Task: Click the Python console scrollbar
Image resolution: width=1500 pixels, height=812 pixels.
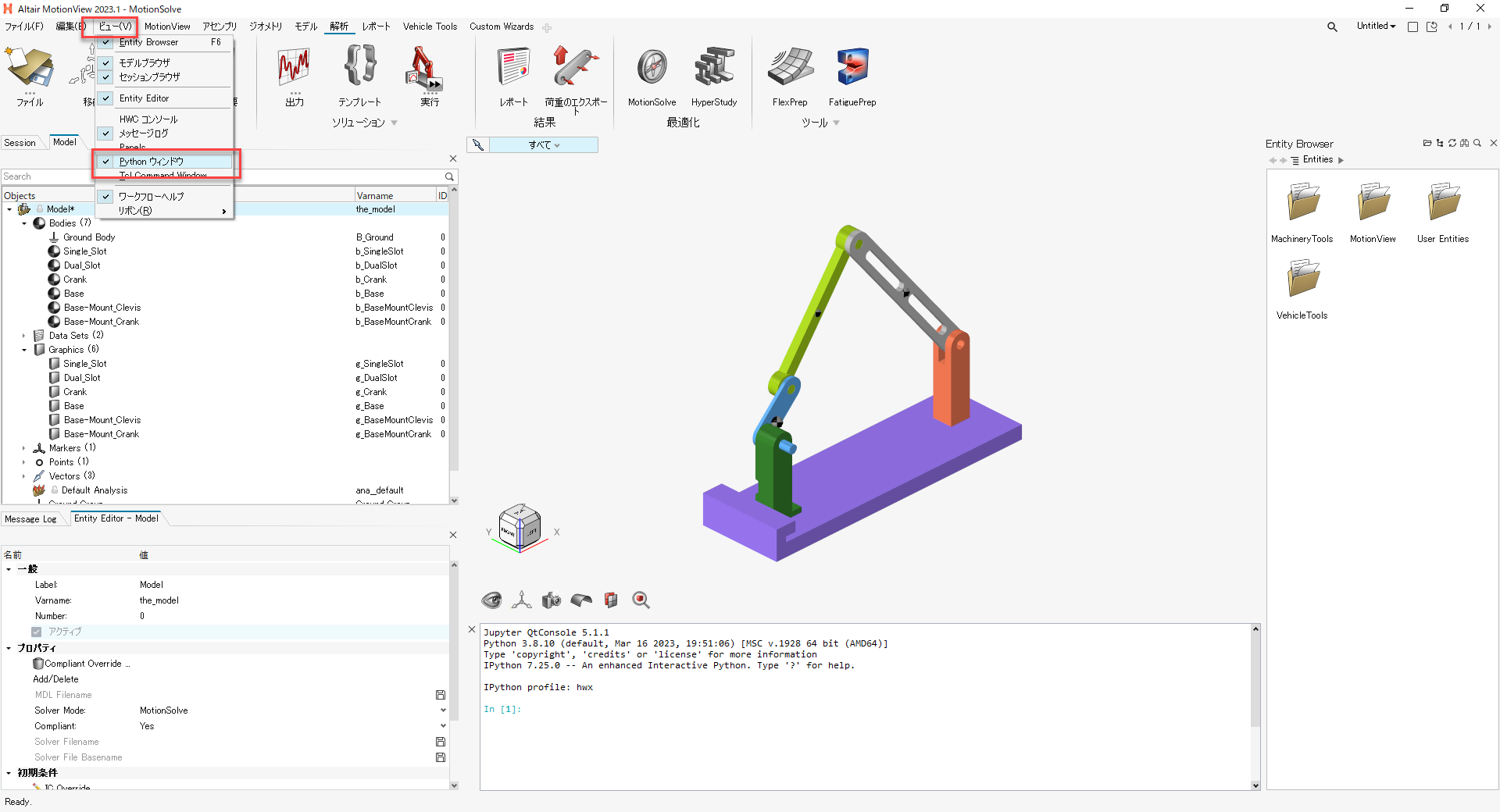Action: coord(1255,680)
